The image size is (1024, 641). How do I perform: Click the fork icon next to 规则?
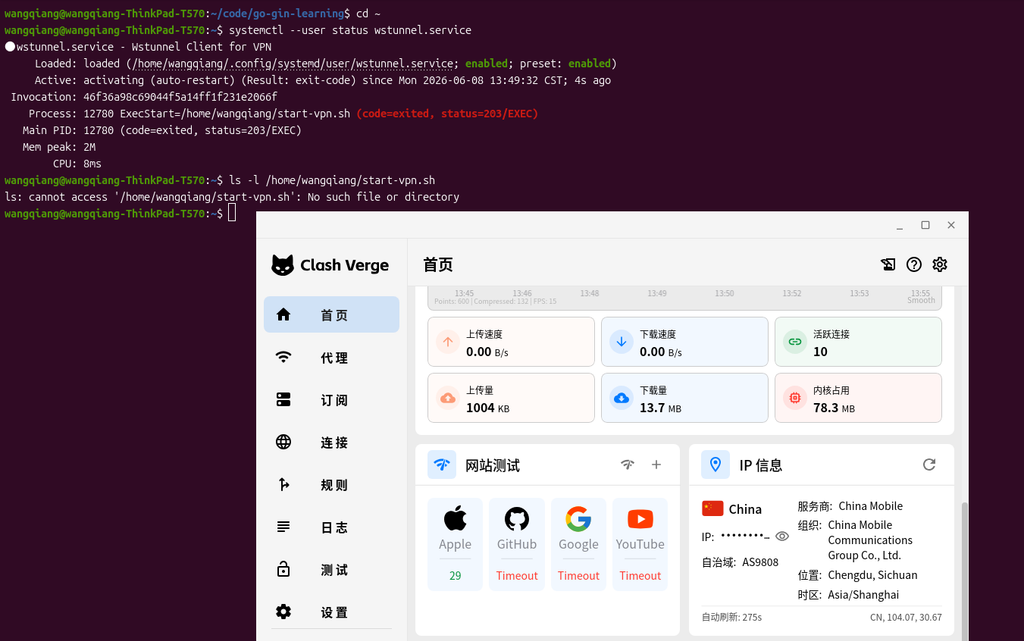point(283,484)
